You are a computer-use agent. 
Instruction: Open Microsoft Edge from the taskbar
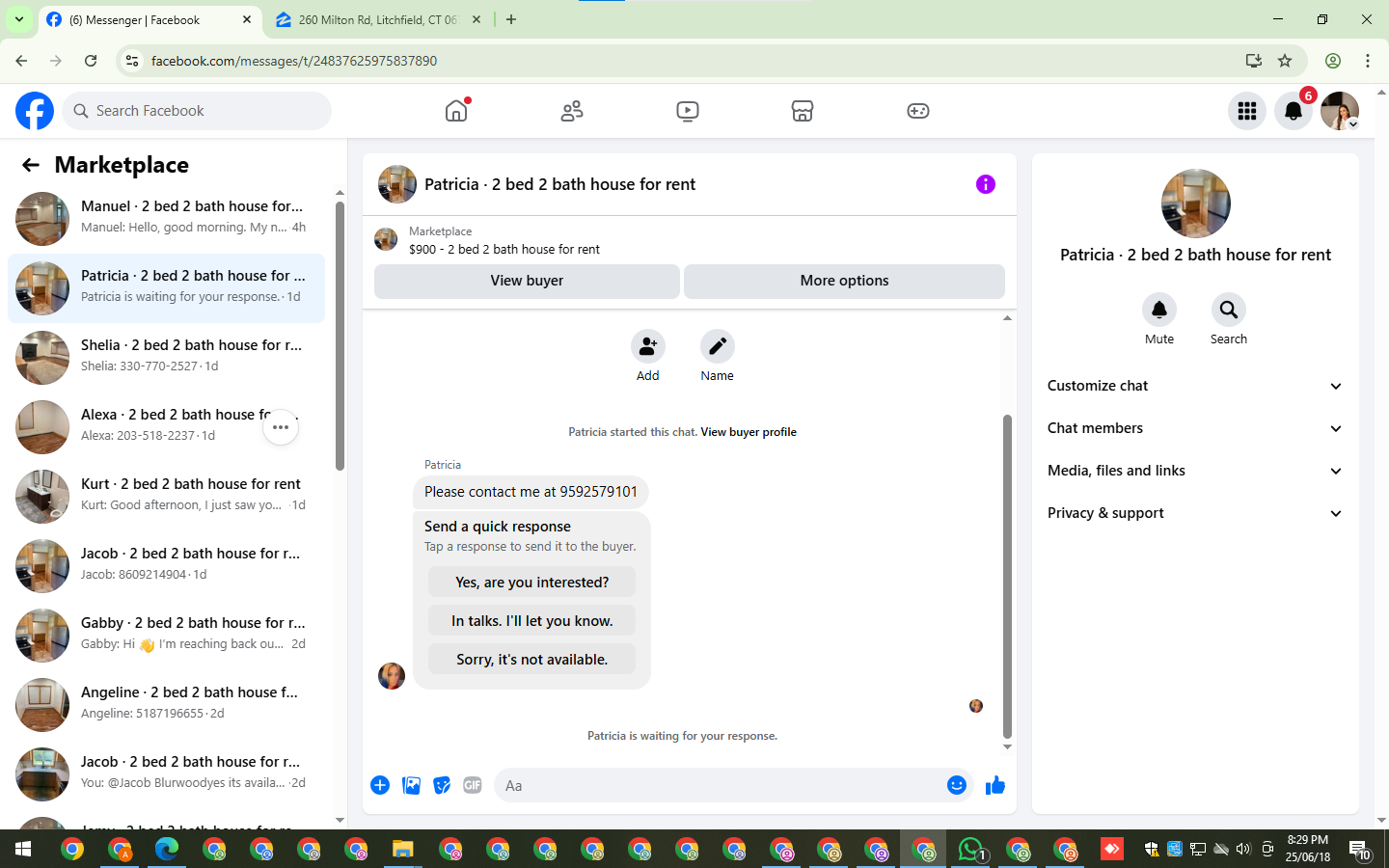pos(167,849)
